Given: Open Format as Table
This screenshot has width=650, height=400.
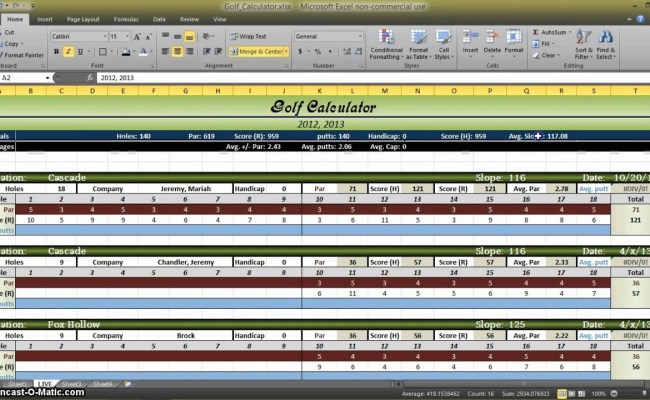Looking at the screenshot, I should [418, 44].
